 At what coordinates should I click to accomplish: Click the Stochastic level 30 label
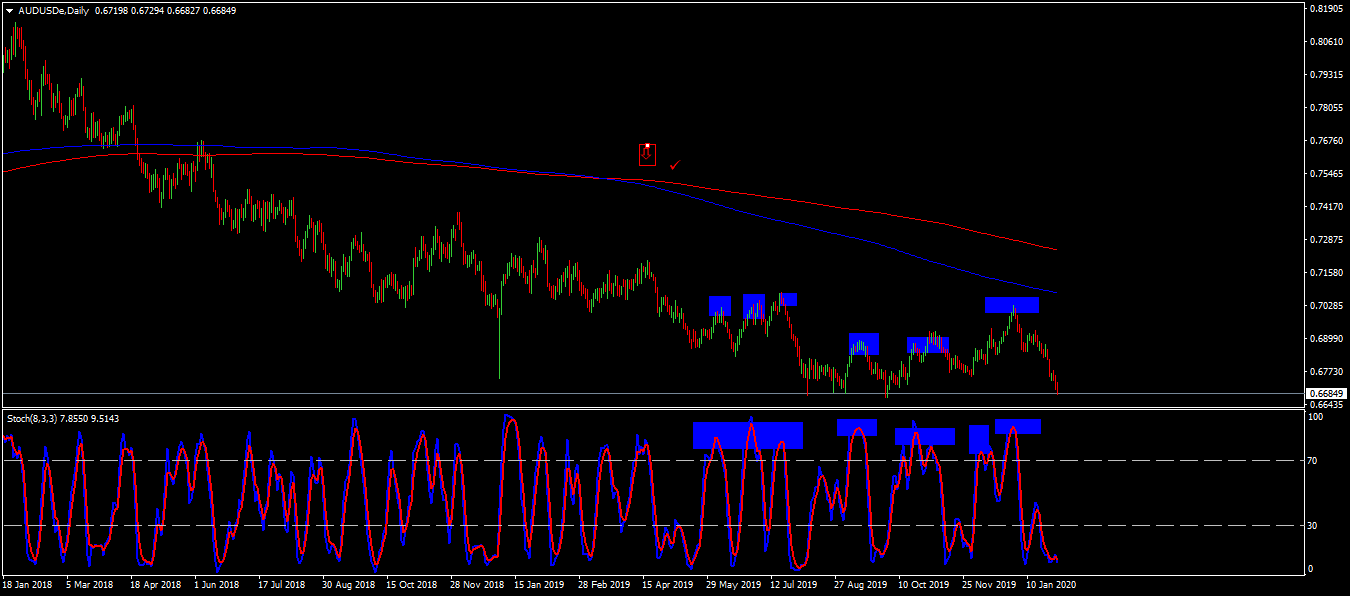pos(1314,525)
